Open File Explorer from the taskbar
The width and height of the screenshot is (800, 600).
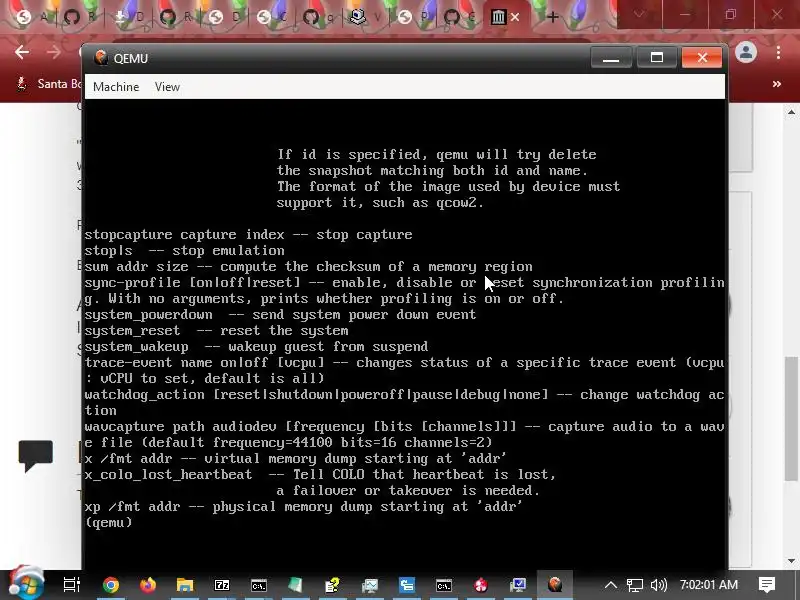coord(185,585)
